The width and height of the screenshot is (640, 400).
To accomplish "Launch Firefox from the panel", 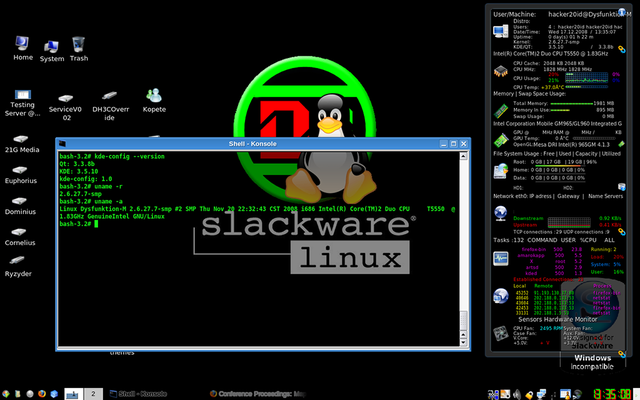I will coord(42,394).
